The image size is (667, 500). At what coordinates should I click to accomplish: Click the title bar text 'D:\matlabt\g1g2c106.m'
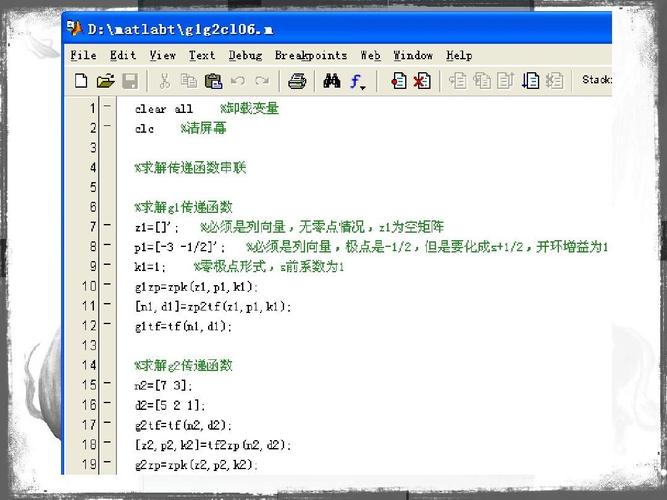tap(180, 29)
